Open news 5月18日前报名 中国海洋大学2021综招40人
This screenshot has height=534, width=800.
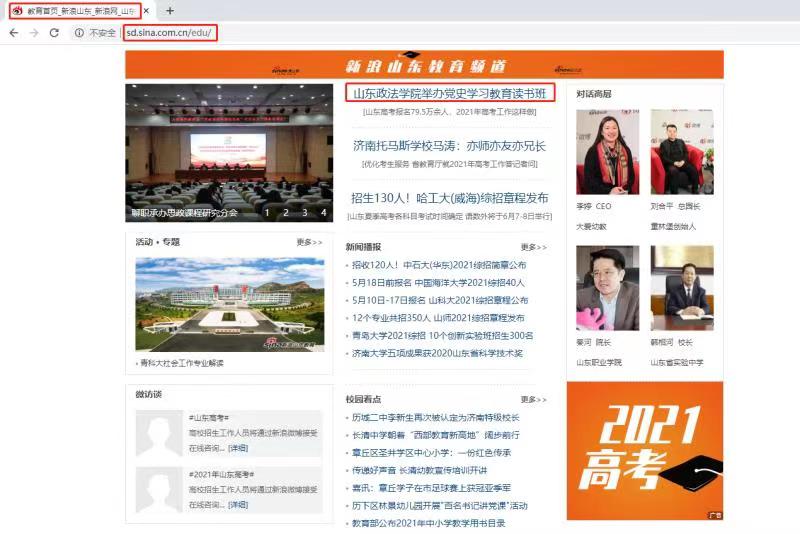(438, 283)
